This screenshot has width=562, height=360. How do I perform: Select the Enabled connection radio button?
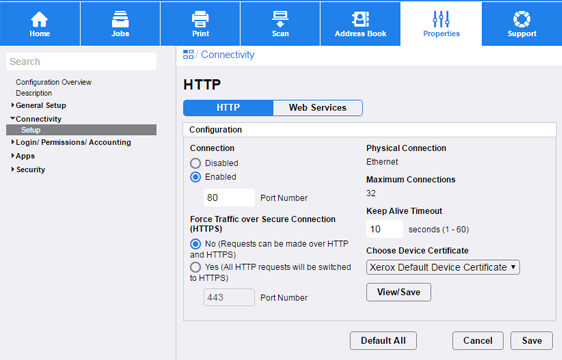point(195,177)
